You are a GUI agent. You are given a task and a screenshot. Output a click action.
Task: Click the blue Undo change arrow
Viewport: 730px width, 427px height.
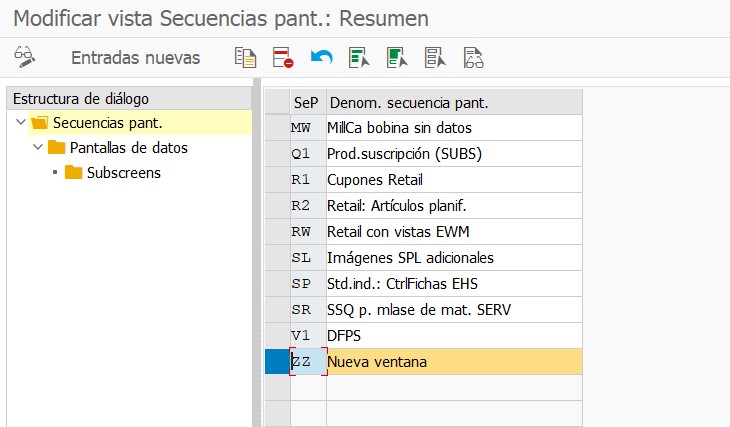pyautogui.click(x=321, y=58)
